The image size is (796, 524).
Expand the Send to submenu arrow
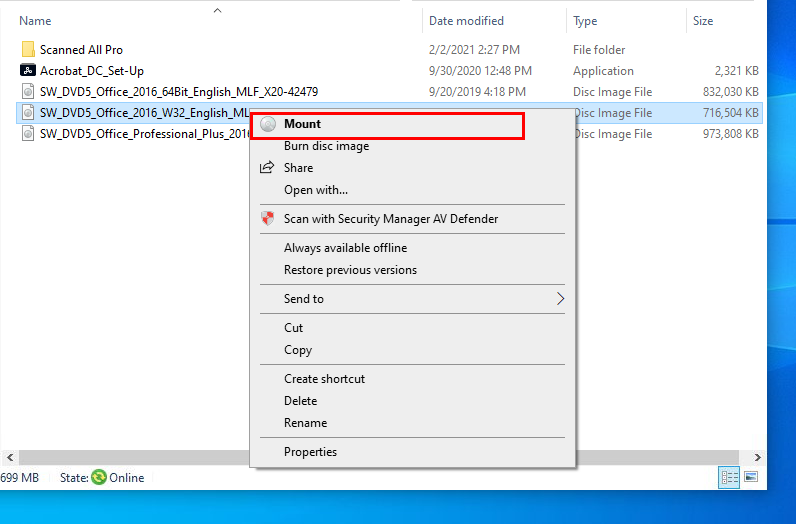(560, 299)
